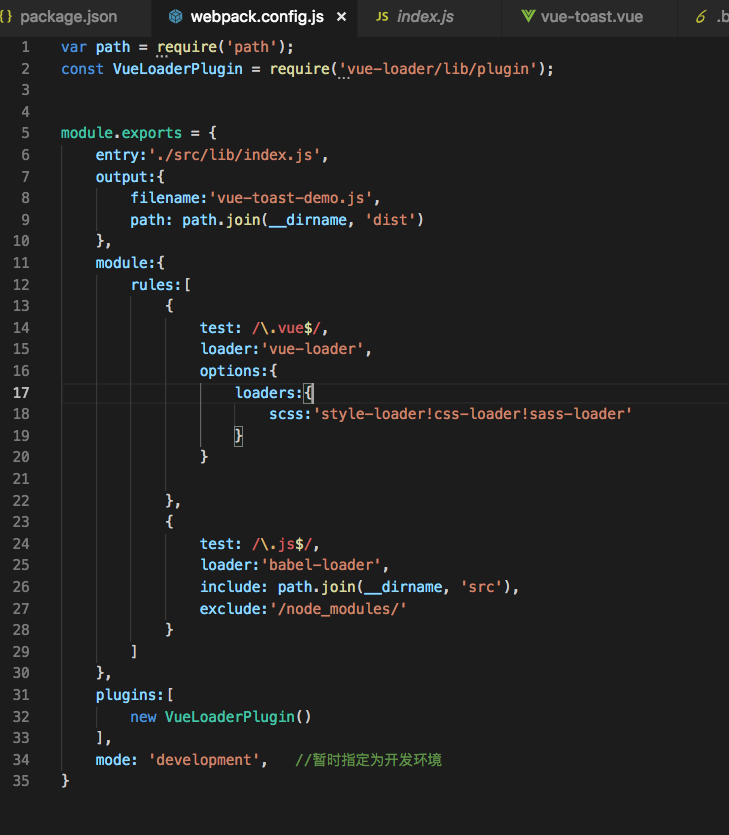Close the webpack.config.js tab
The image size is (729, 835).
(342, 17)
